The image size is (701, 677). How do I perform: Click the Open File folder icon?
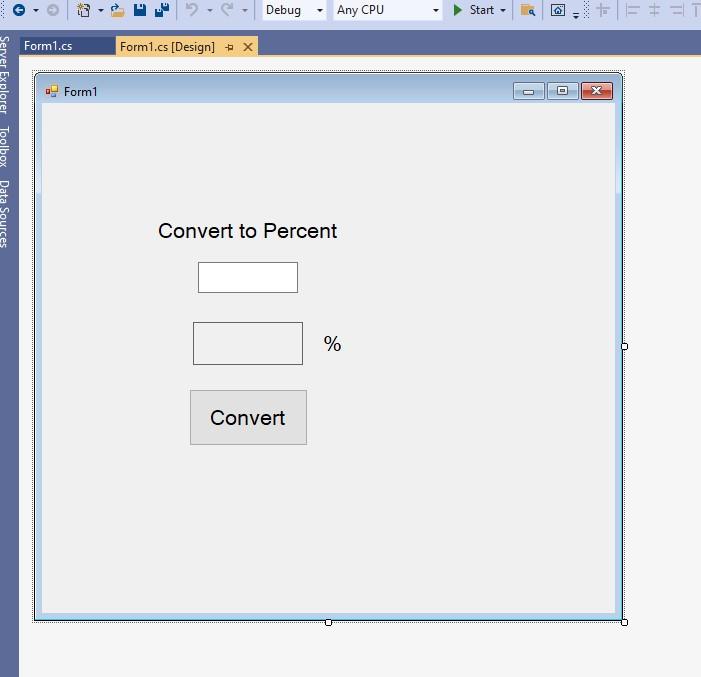tap(118, 10)
